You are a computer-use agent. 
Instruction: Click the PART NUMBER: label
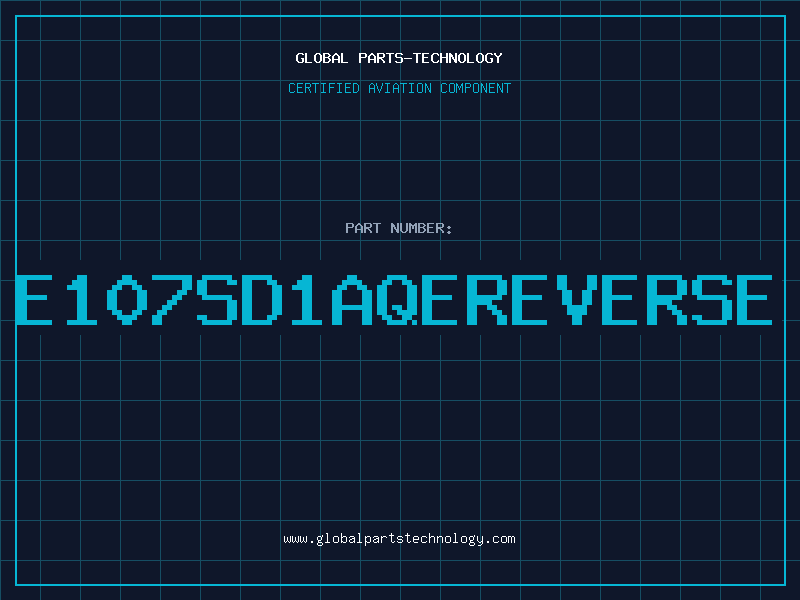pyautogui.click(x=399, y=228)
